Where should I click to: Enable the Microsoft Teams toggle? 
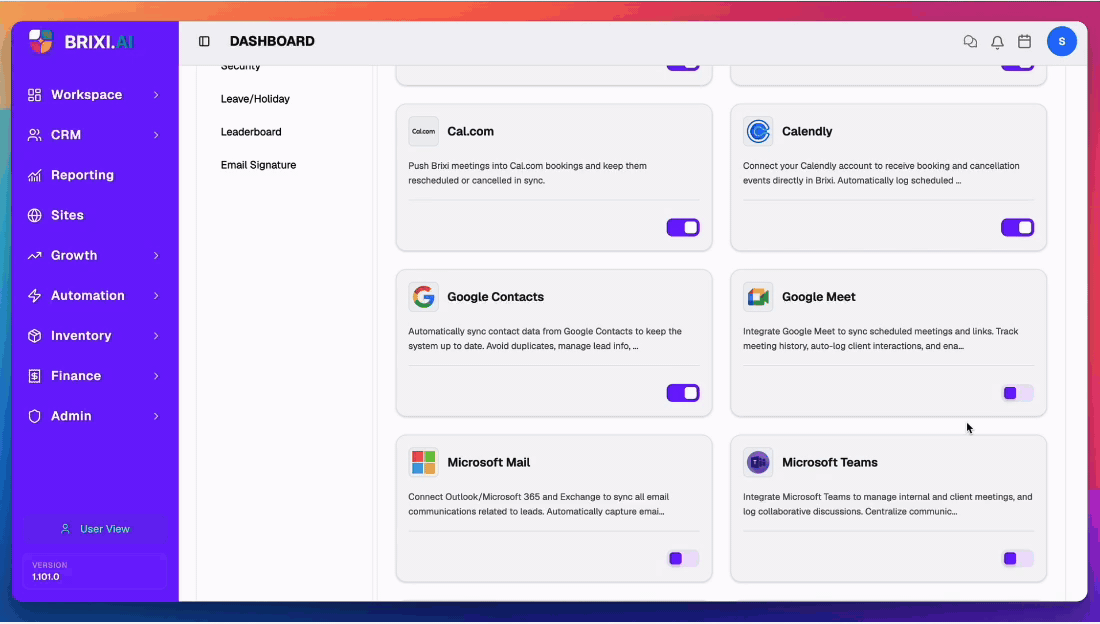(1017, 559)
